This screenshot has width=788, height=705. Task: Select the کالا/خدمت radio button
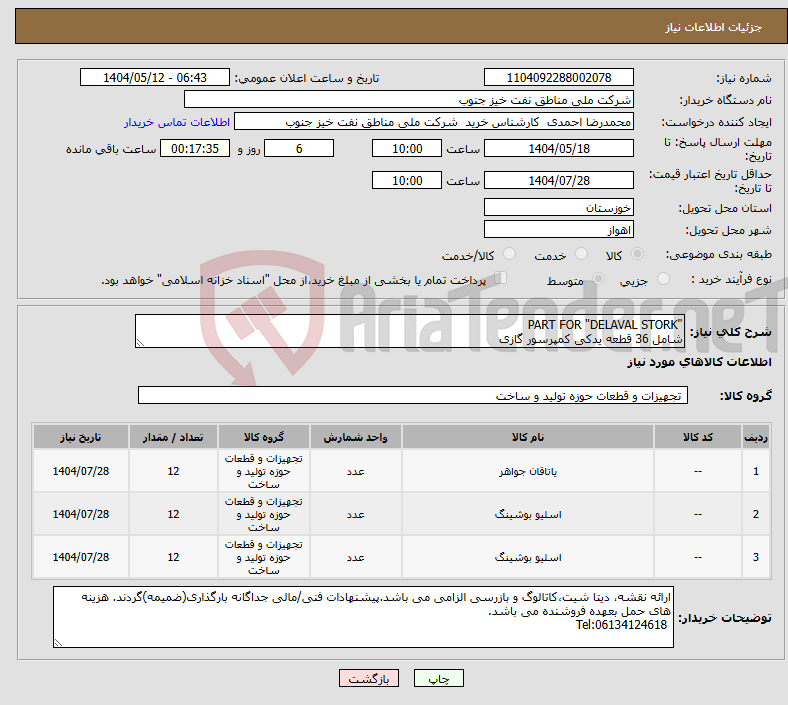point(509,254)
